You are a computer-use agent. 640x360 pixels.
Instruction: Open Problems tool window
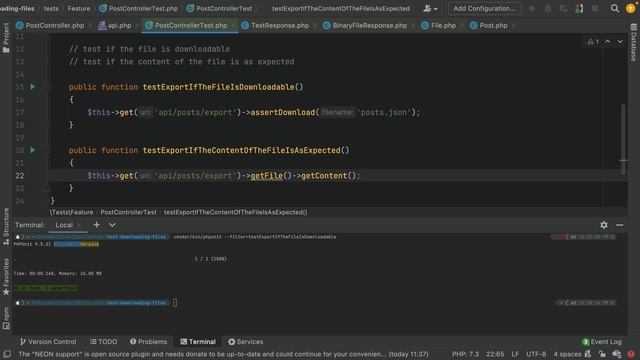149,342
